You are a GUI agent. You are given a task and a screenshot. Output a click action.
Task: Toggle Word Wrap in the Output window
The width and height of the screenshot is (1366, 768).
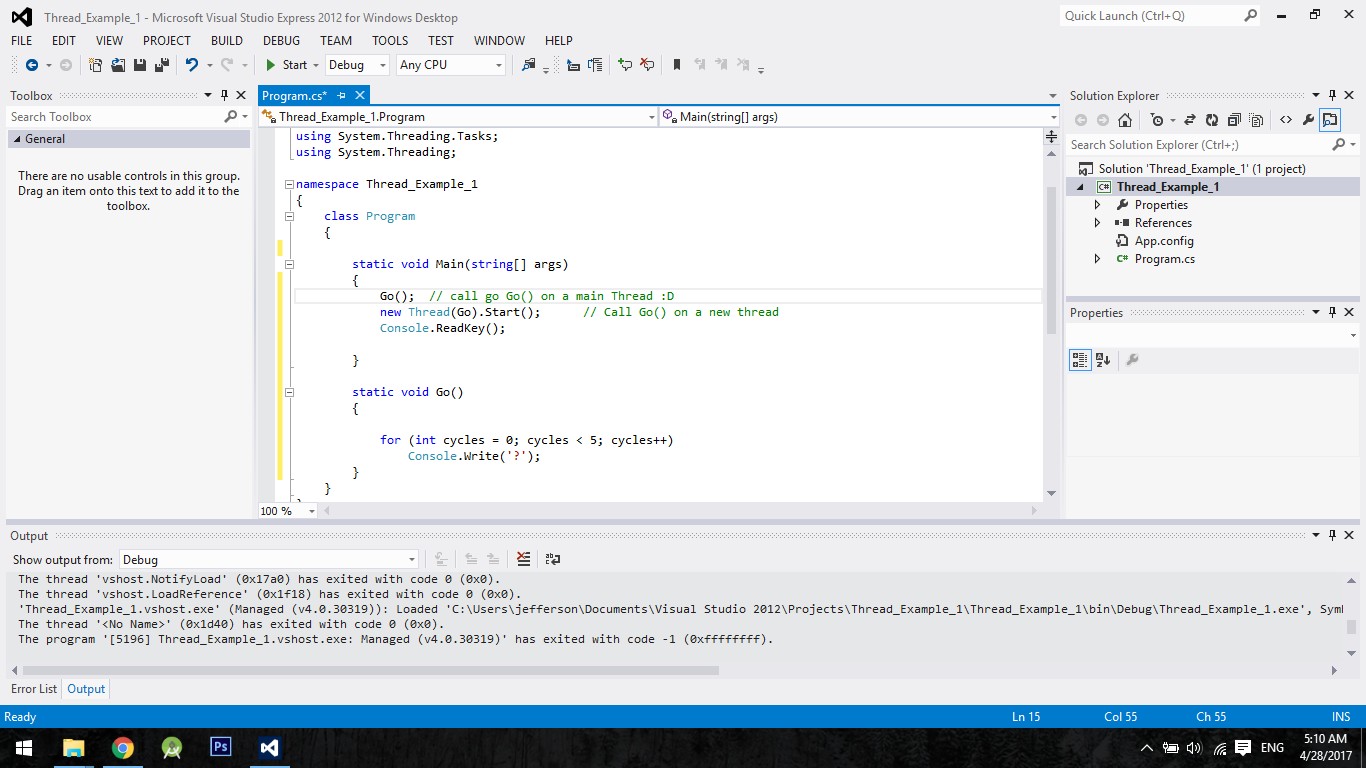(x=553, y=560)
